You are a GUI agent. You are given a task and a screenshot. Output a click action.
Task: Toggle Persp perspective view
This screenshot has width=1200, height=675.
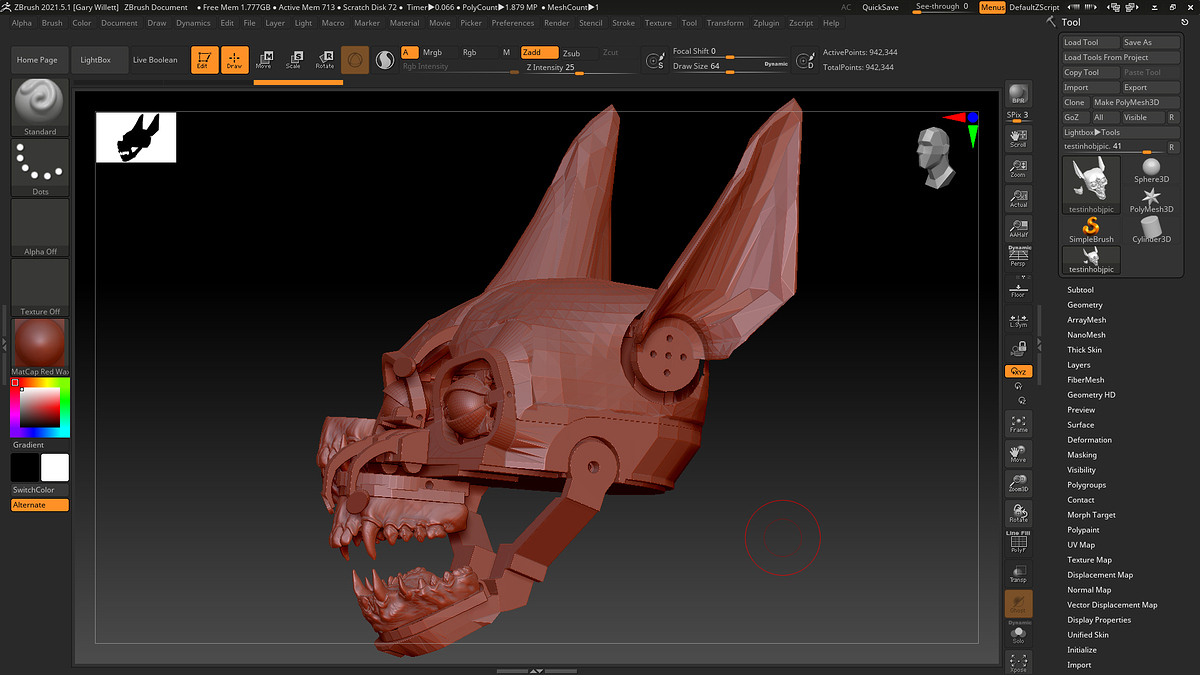click(x=1018, y=258)
